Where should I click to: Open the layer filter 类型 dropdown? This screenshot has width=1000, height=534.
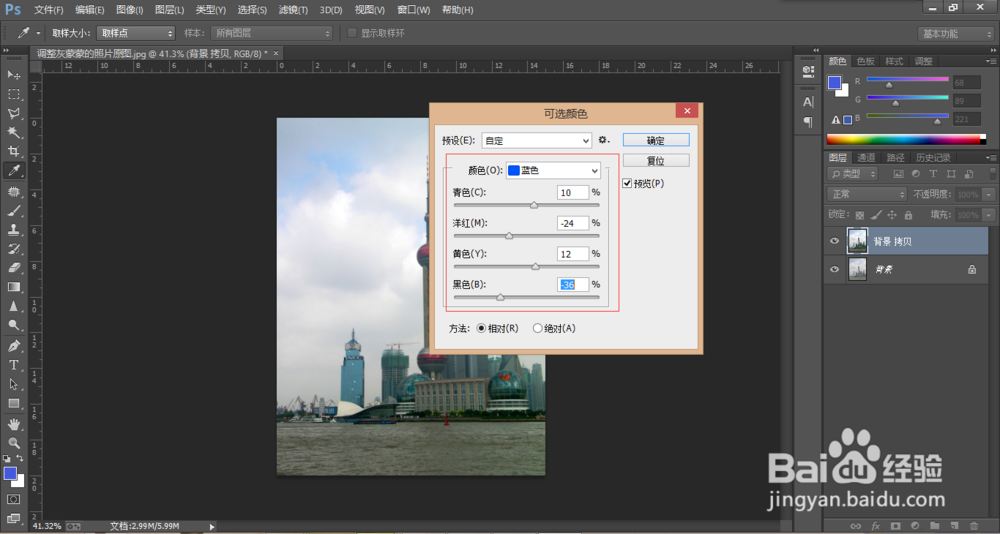click(852, 174)
